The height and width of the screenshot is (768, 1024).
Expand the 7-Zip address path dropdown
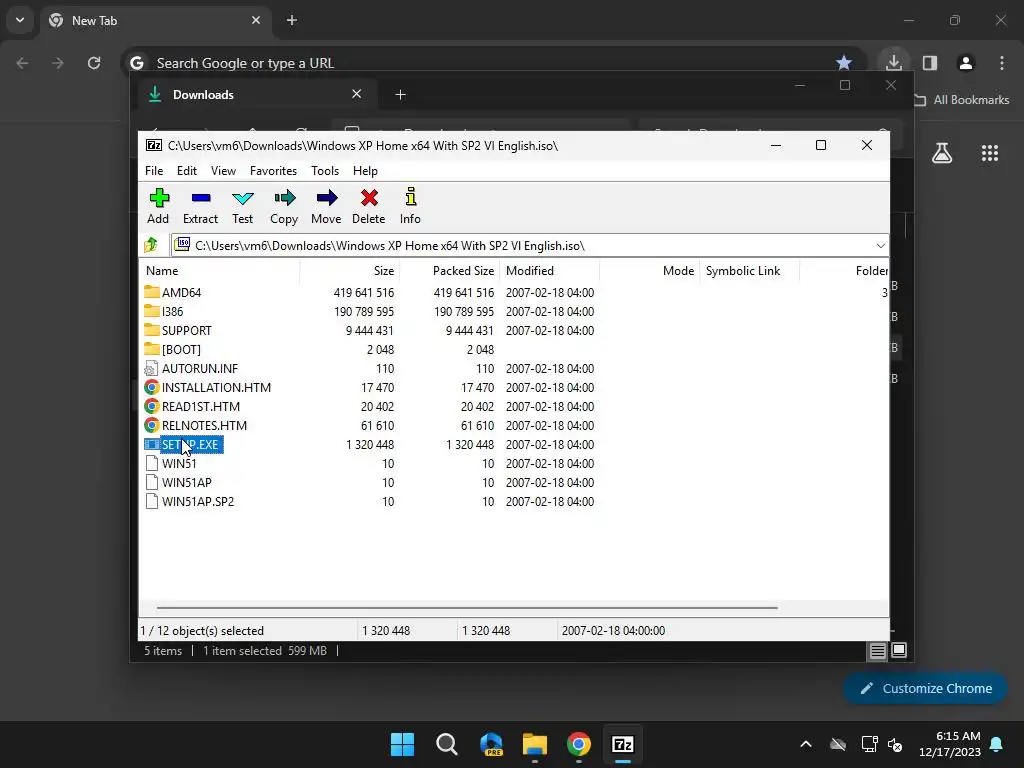[880, 246]
